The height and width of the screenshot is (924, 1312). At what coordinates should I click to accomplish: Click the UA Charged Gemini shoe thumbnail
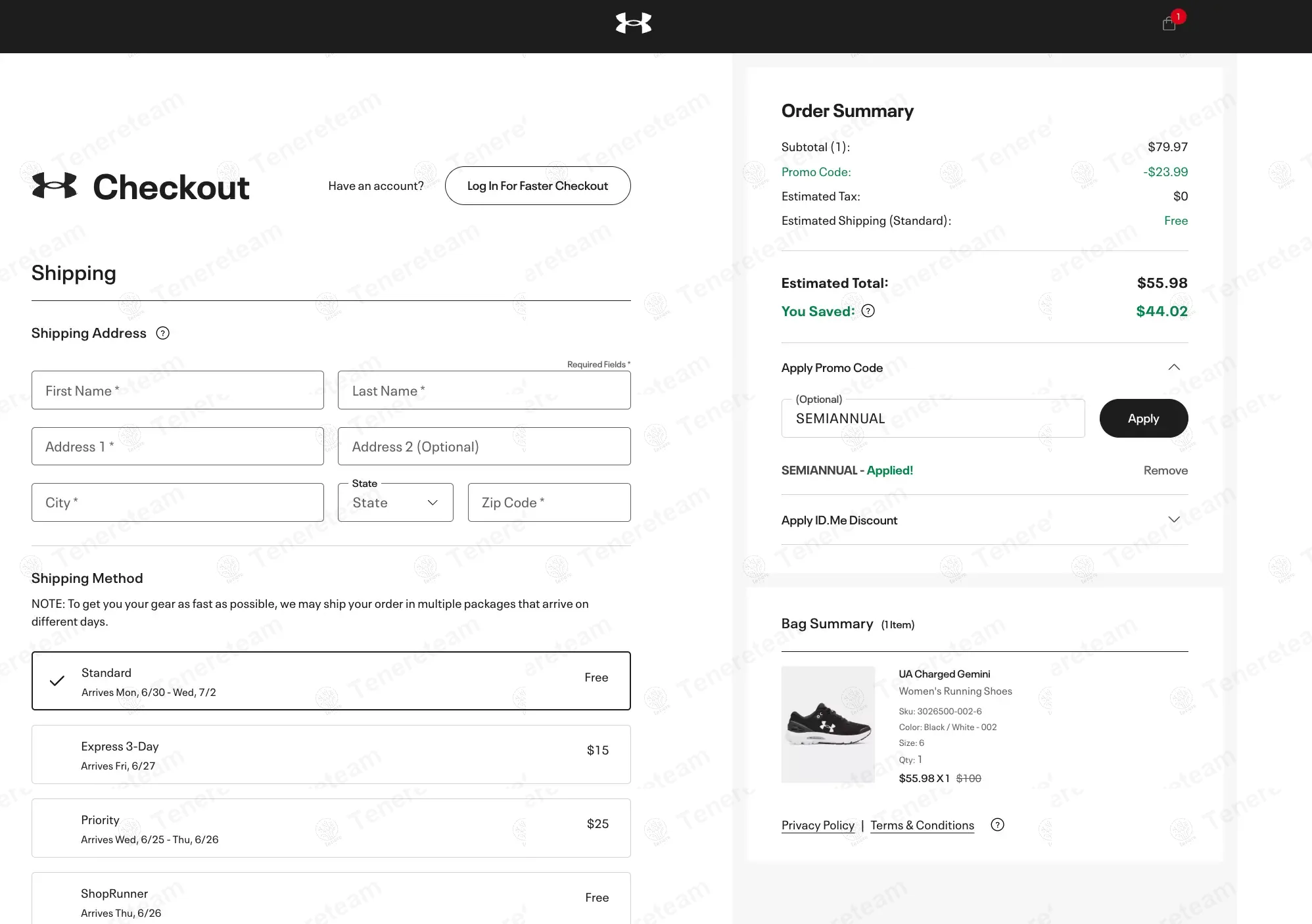[828, 725]
